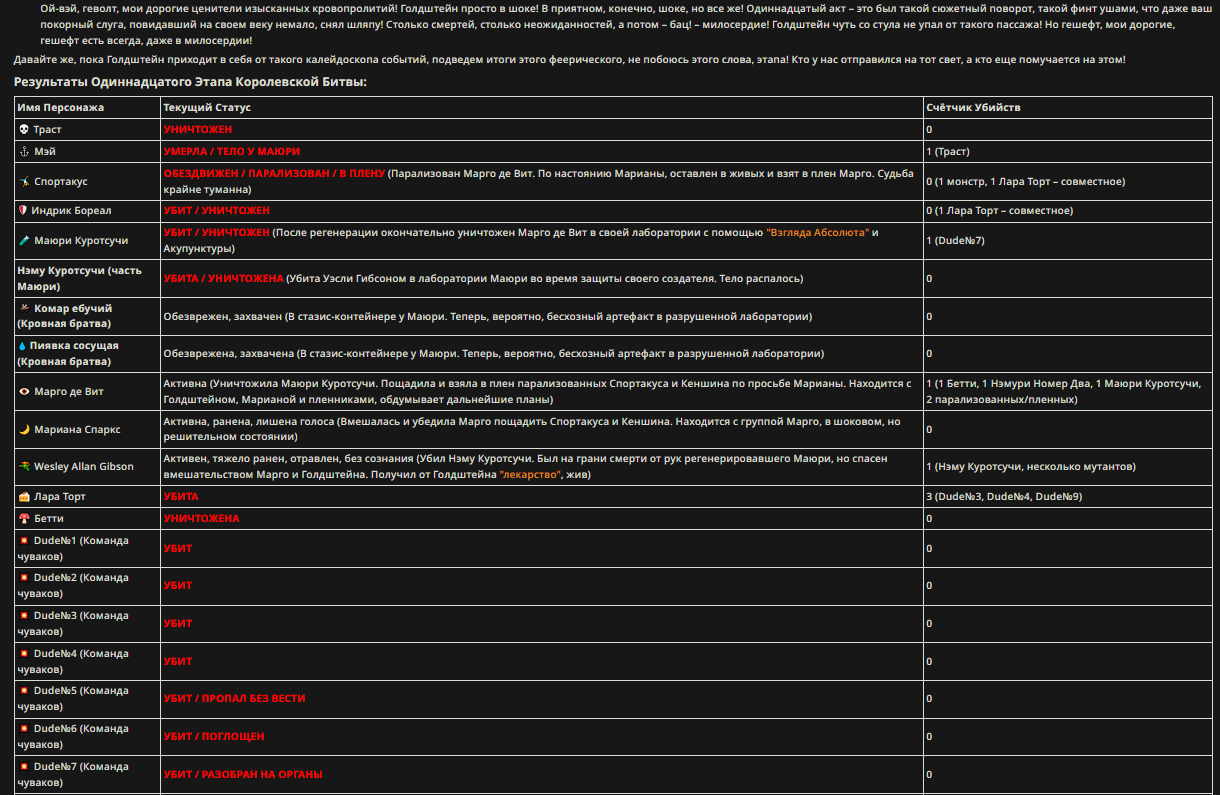Click the status 'УБИТ / ПРОПАЛ БЕЗ ВЕСТИ'

[x=235, y=698]
